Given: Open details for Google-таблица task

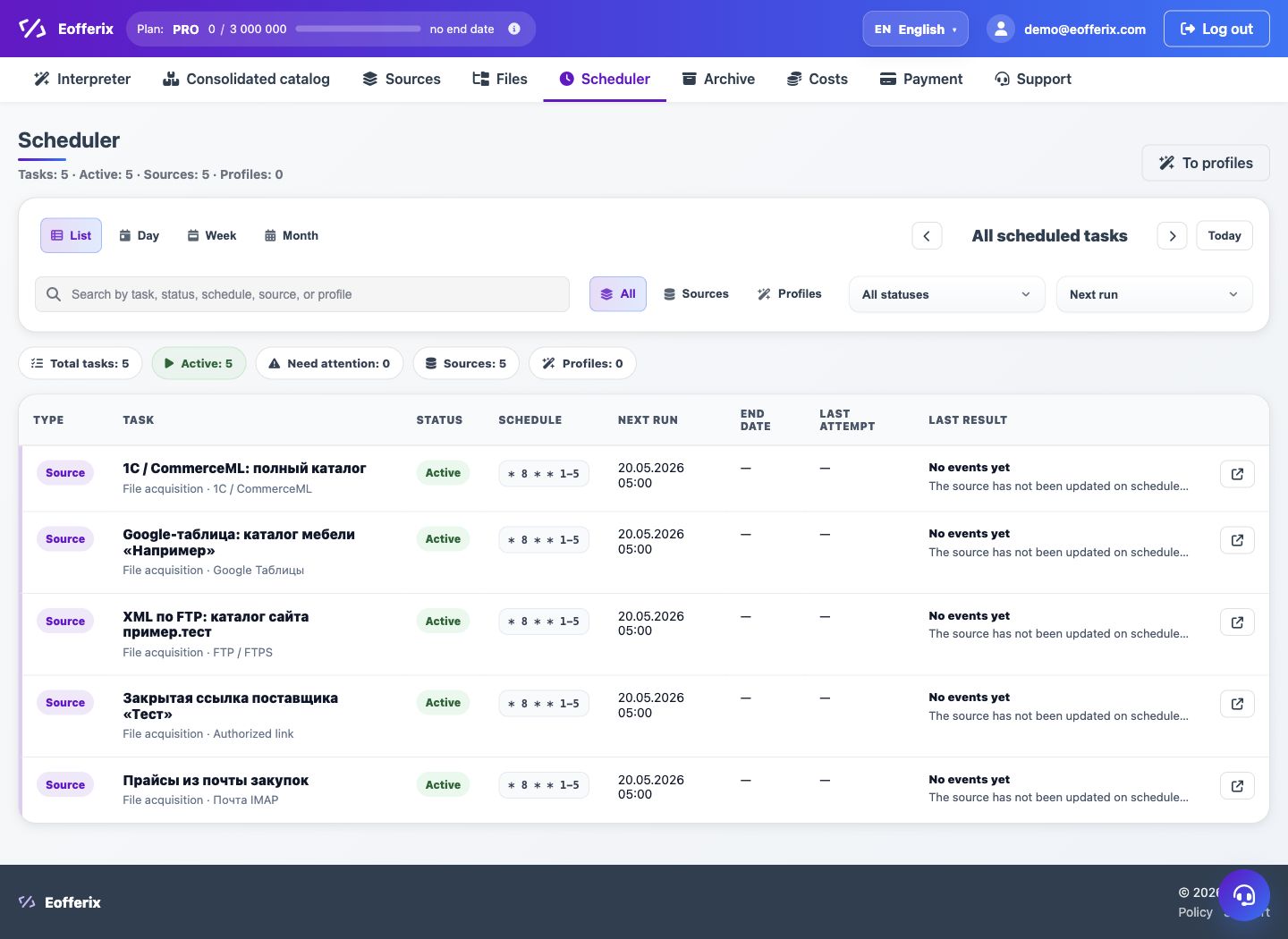Looking at the screenshot, I should click(x=1237, y=540).
